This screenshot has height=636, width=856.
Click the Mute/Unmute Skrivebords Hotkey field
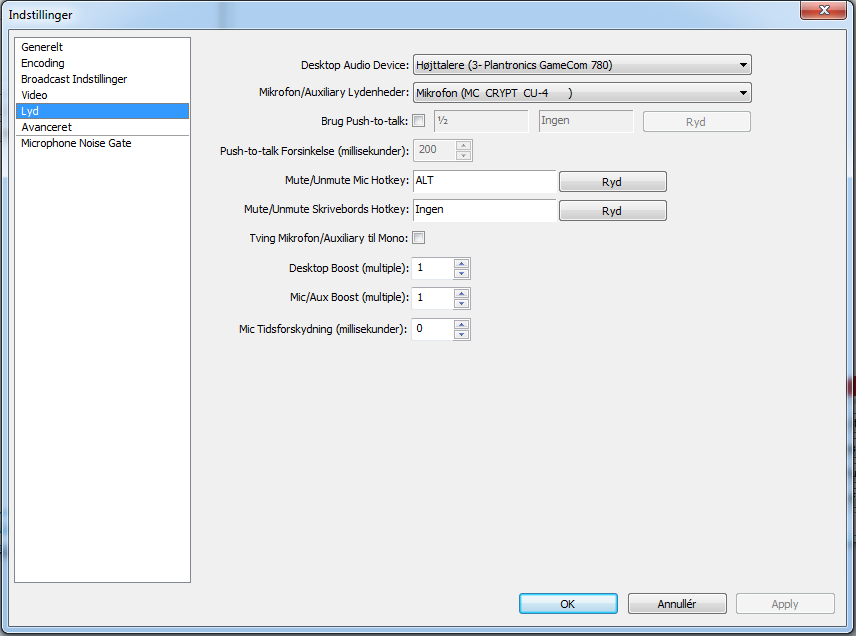(484, 210)
